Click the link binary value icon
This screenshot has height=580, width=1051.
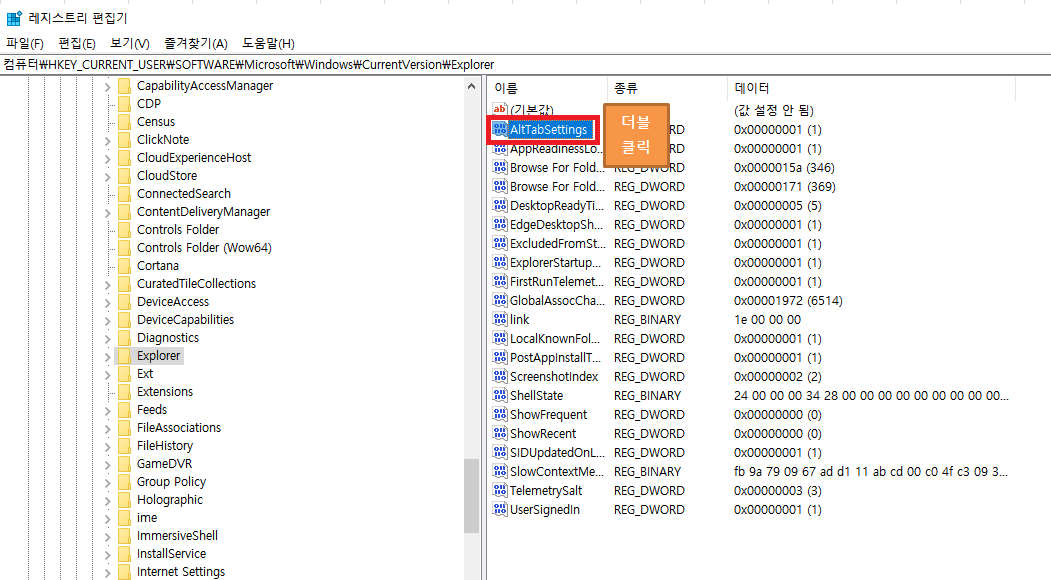(x=500, y=319)
